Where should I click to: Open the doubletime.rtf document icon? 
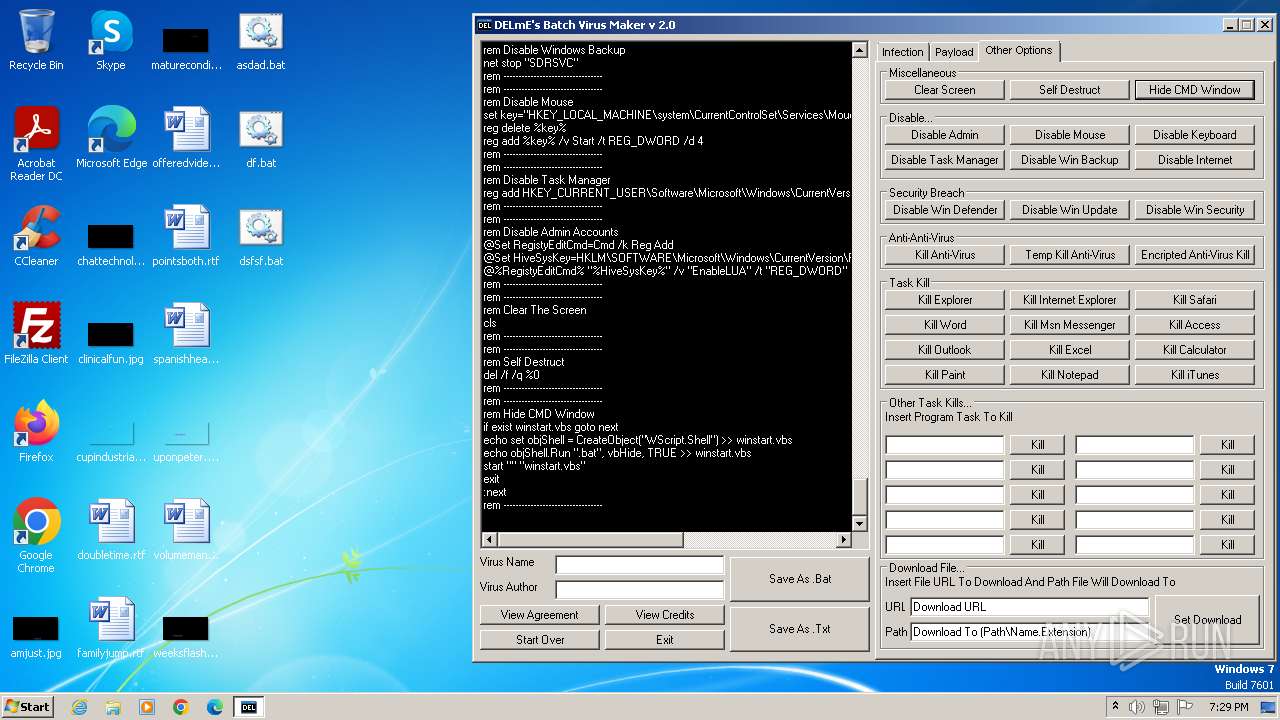[111, 530]
